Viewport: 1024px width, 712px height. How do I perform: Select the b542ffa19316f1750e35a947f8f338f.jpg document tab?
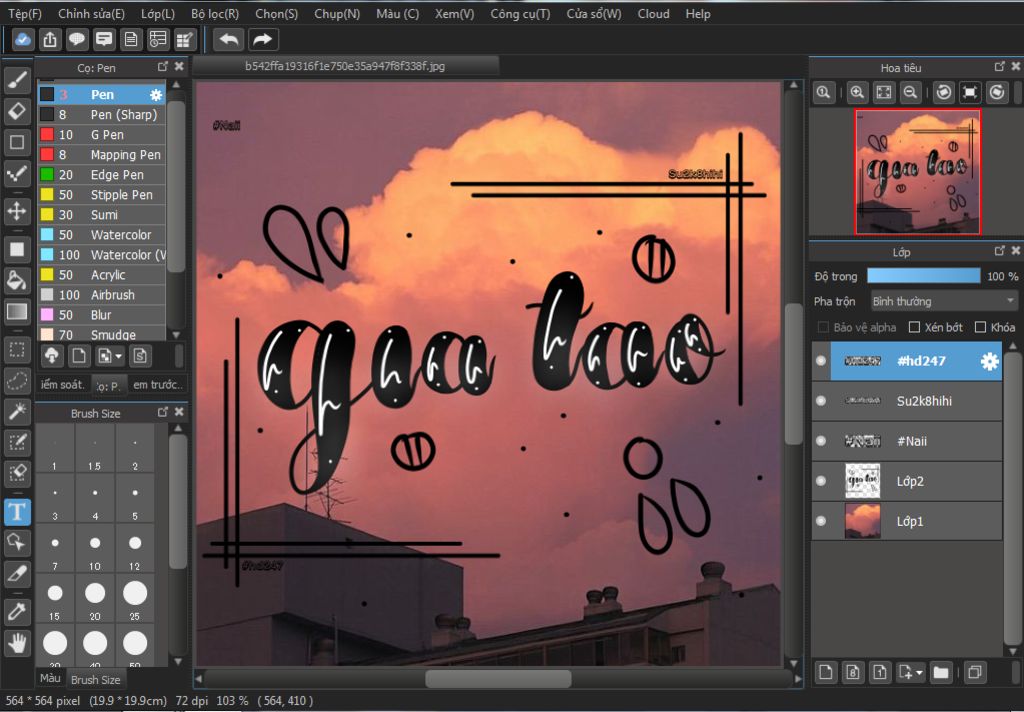345,66
